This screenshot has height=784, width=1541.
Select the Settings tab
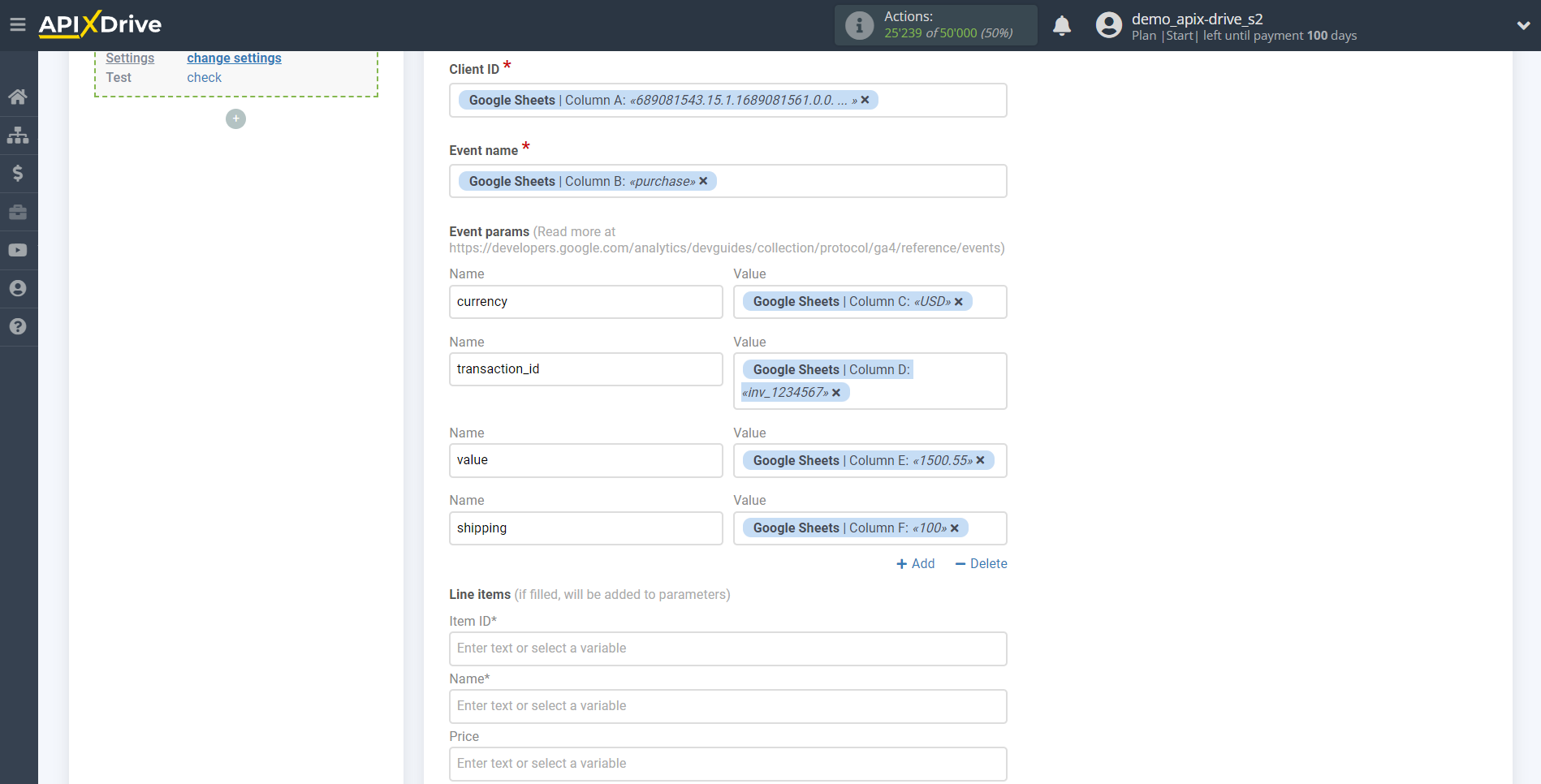[129, 58]
